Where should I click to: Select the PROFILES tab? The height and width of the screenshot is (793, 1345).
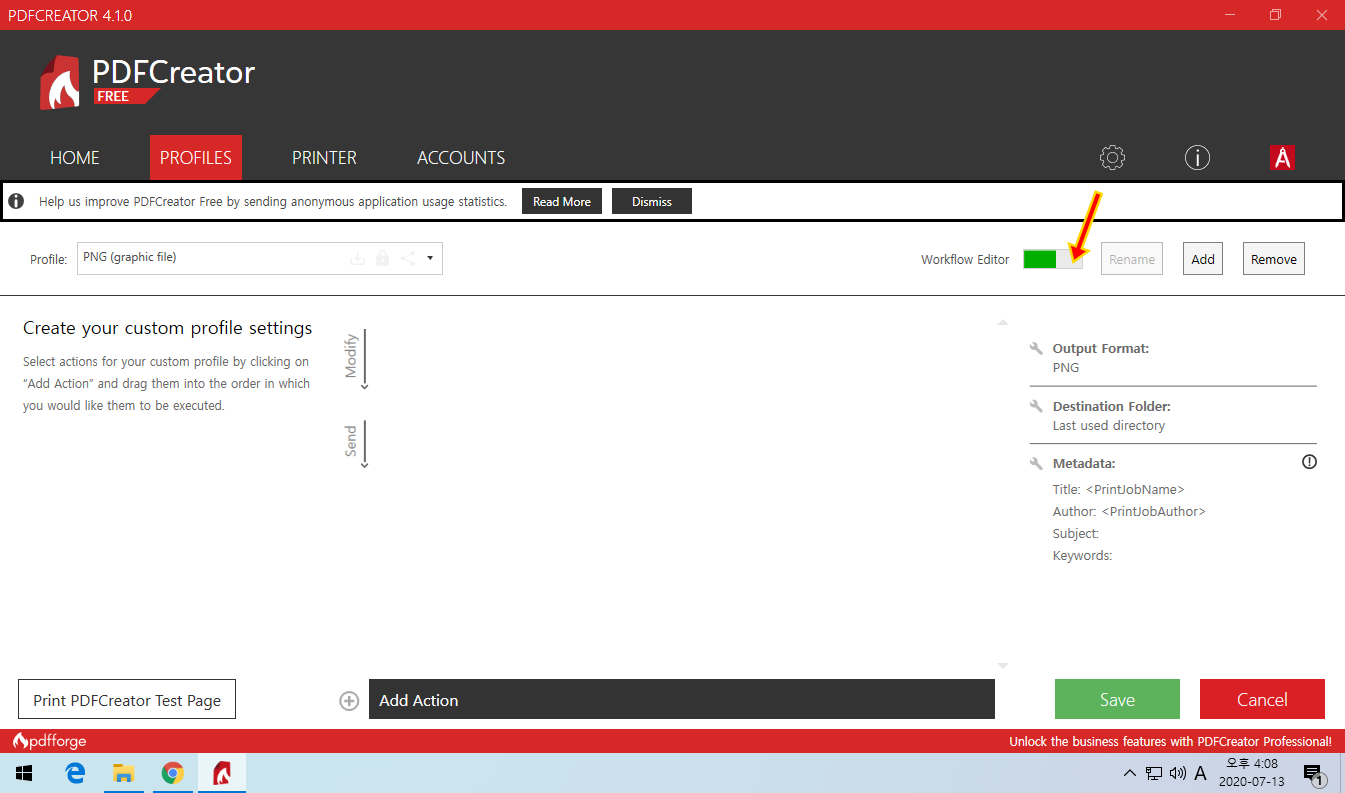pos(196,158)
